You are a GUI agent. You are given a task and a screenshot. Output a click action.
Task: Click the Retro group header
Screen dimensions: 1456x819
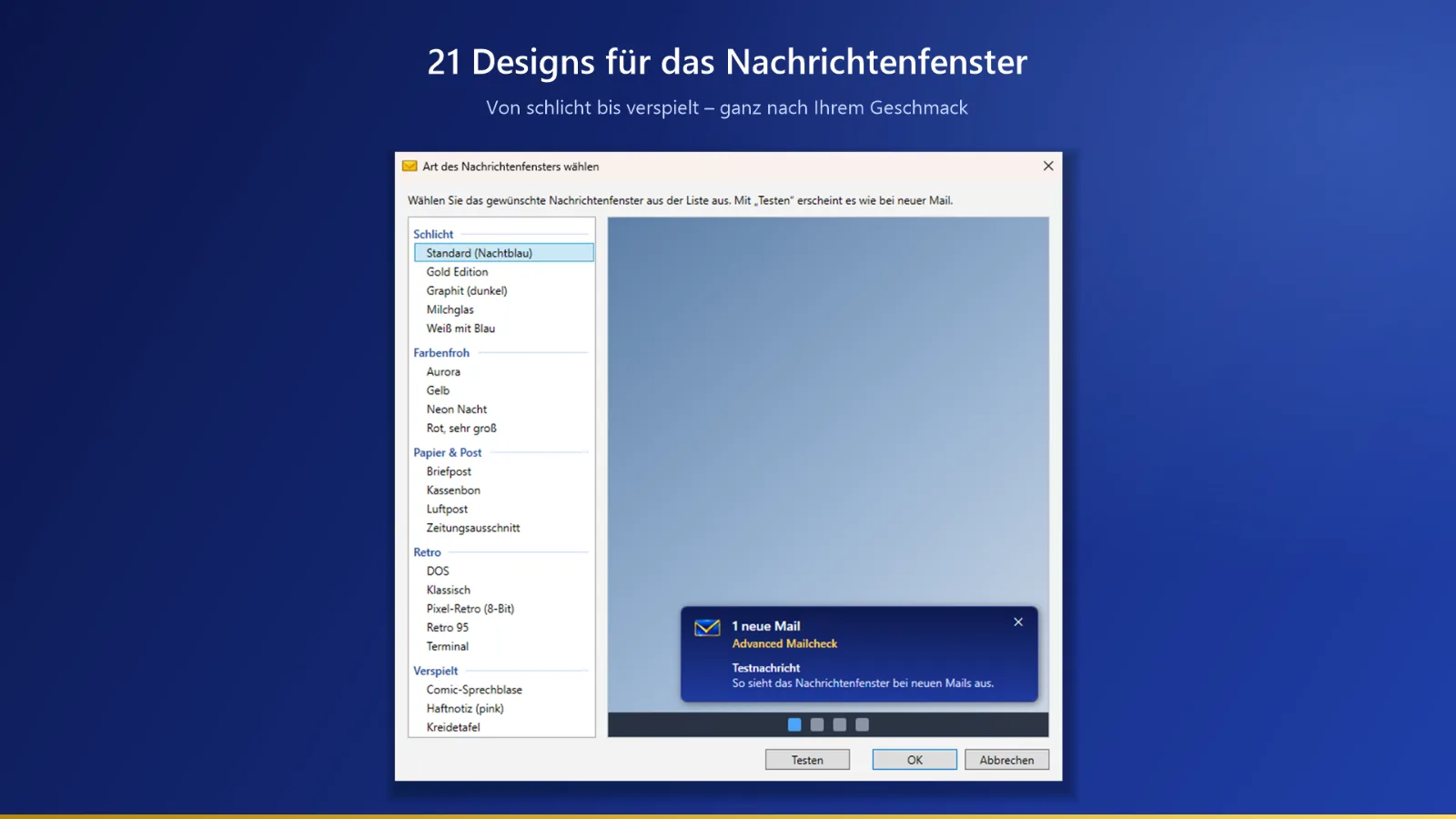(x=427, y=552)
